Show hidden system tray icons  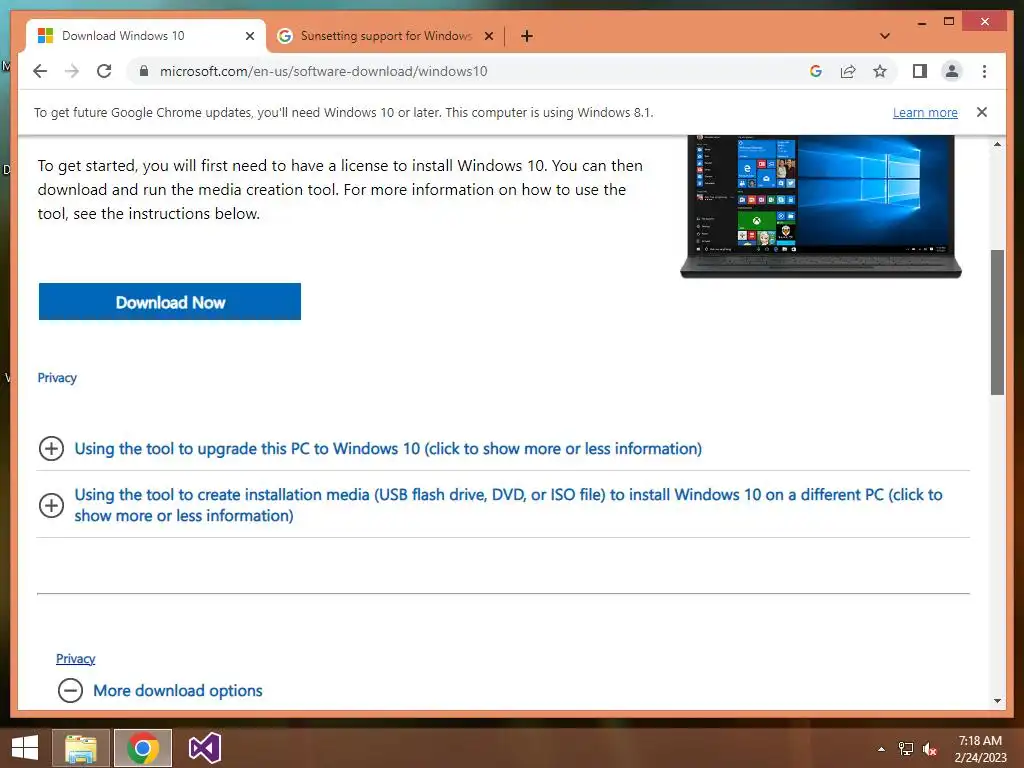click(x=882, y=749)
